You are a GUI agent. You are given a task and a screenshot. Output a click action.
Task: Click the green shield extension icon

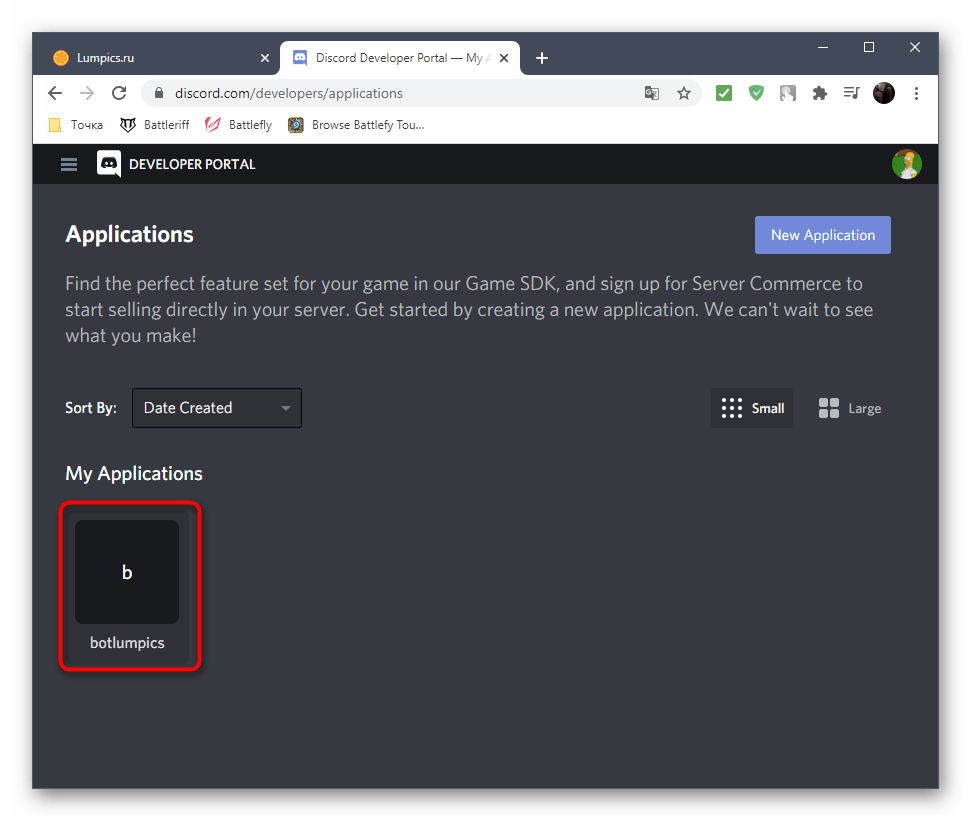click(757, 93)
